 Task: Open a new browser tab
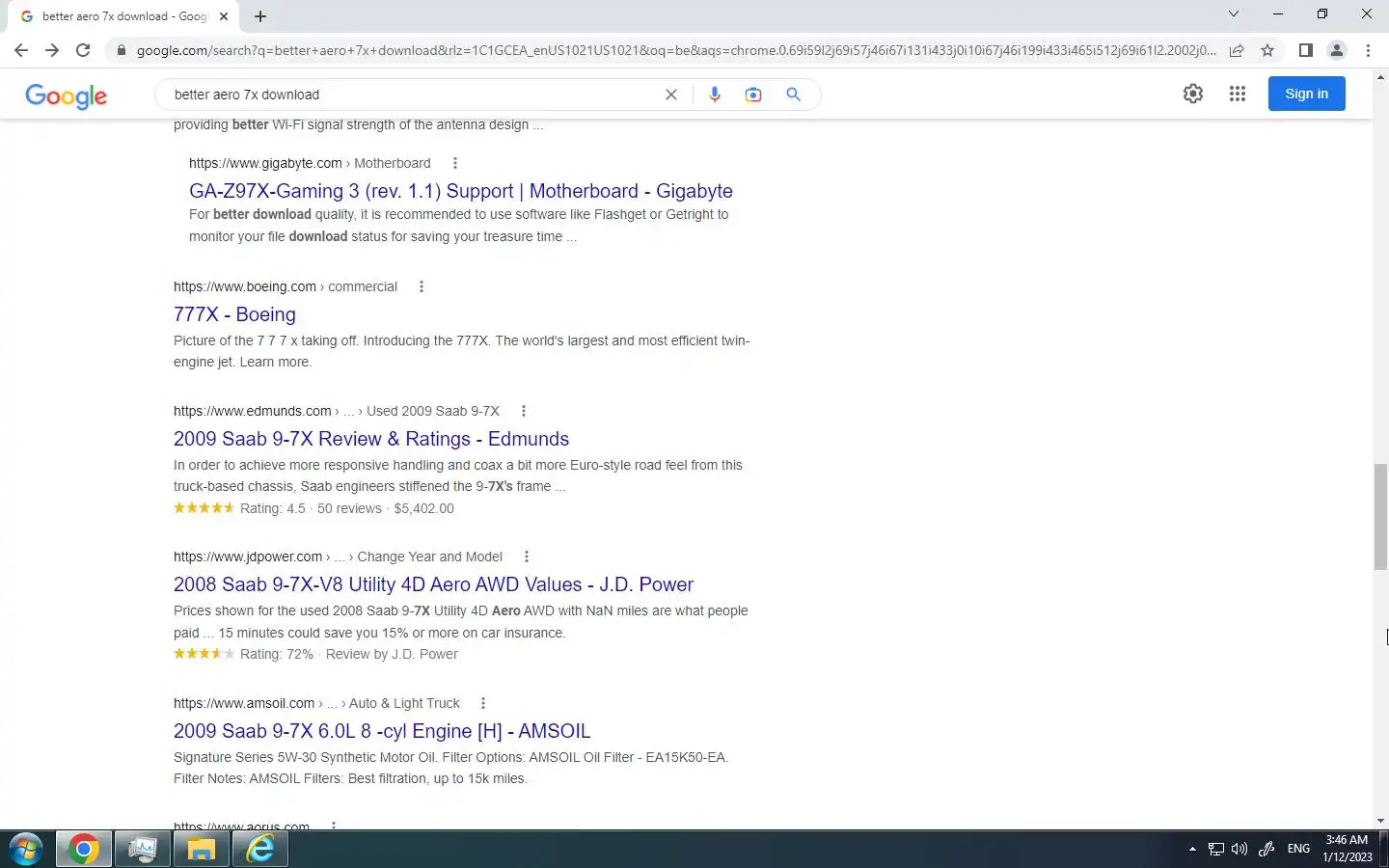pyautogui.click(x=260, y=16)
